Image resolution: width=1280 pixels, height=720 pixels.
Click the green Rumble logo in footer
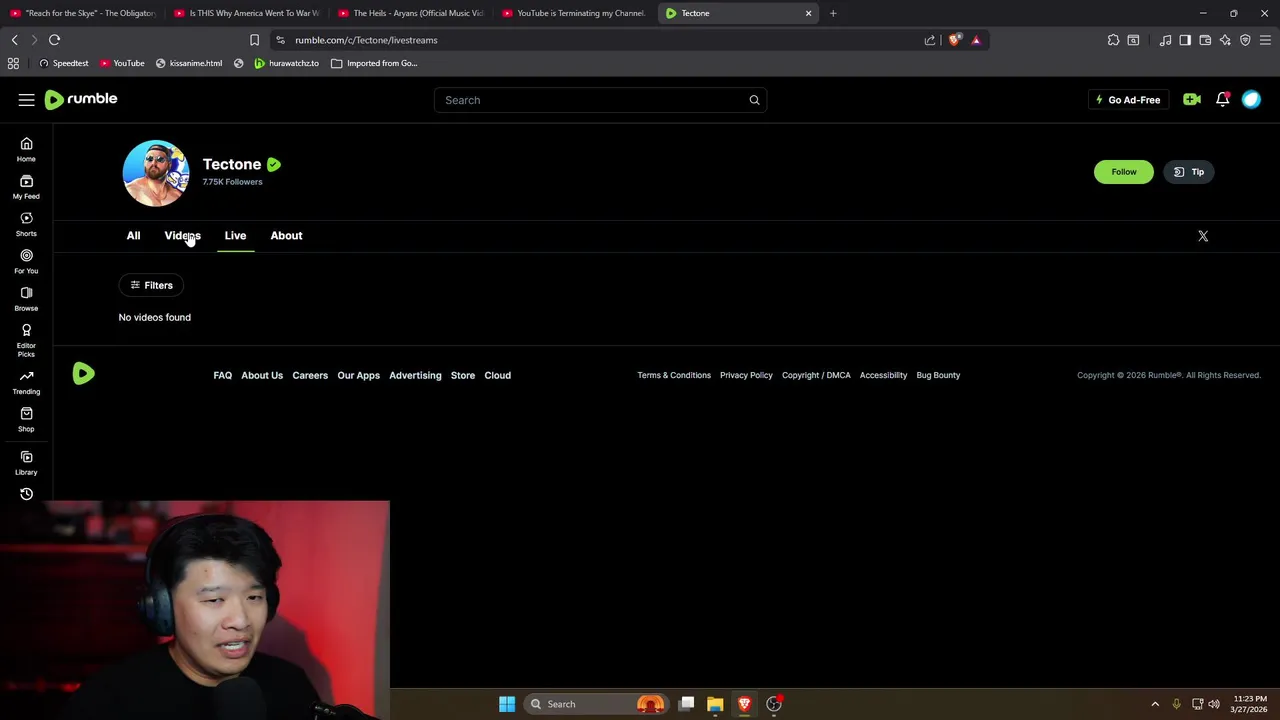tap(84, 373)
